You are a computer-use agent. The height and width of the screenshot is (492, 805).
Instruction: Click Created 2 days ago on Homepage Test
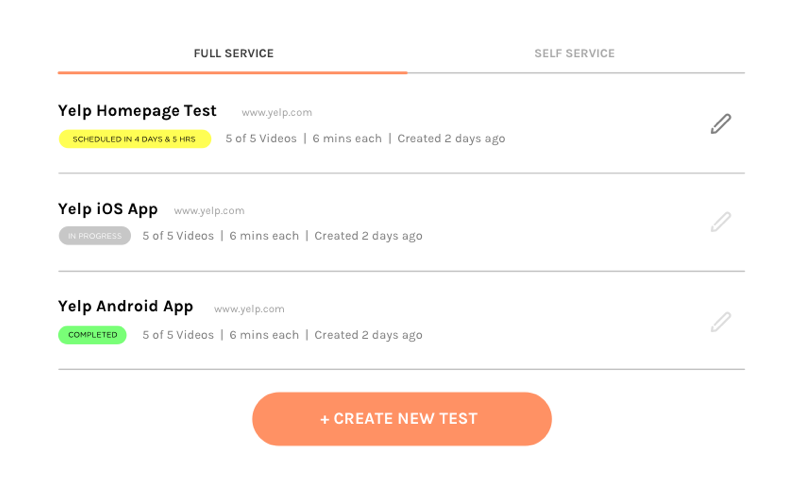tap(451, 139)
